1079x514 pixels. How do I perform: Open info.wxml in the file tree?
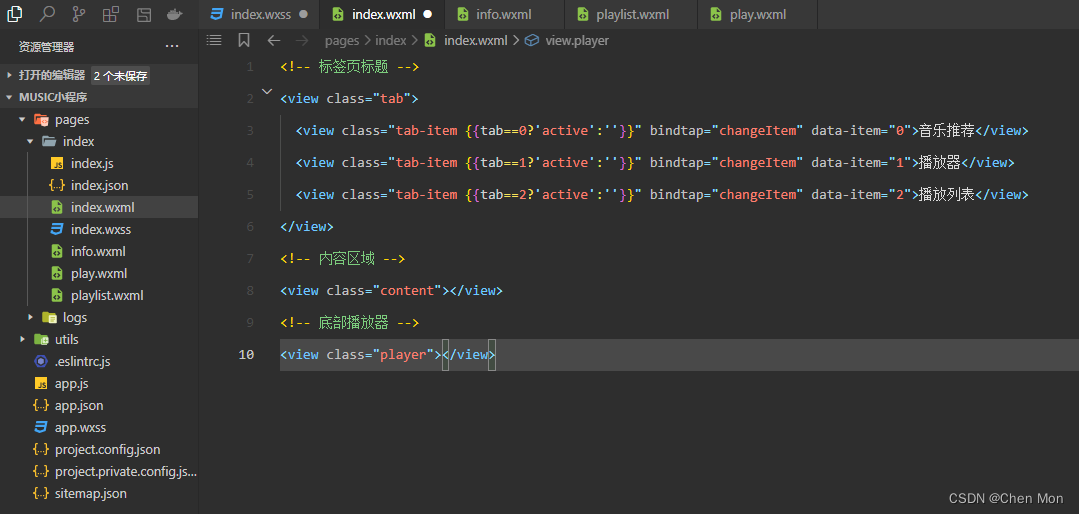[99, 251]
